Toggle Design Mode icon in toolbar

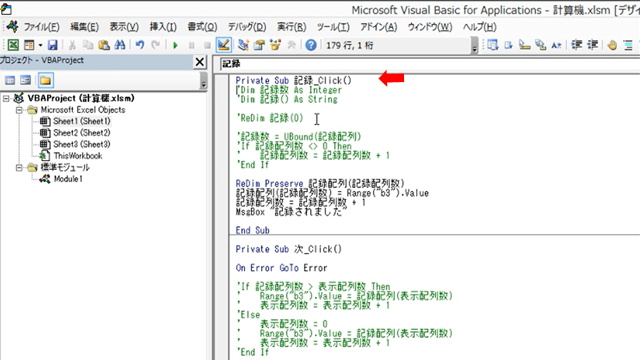pos(223,45)
